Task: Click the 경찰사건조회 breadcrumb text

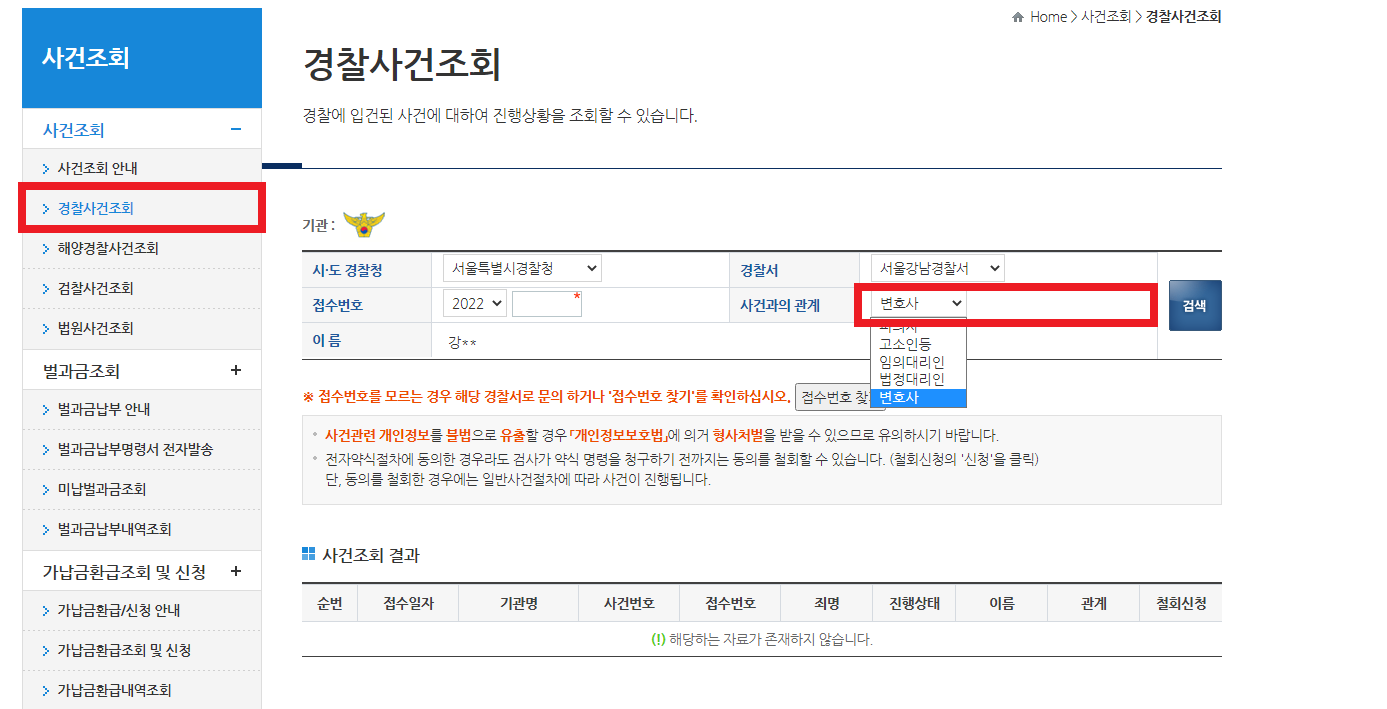Action: 1183,17
